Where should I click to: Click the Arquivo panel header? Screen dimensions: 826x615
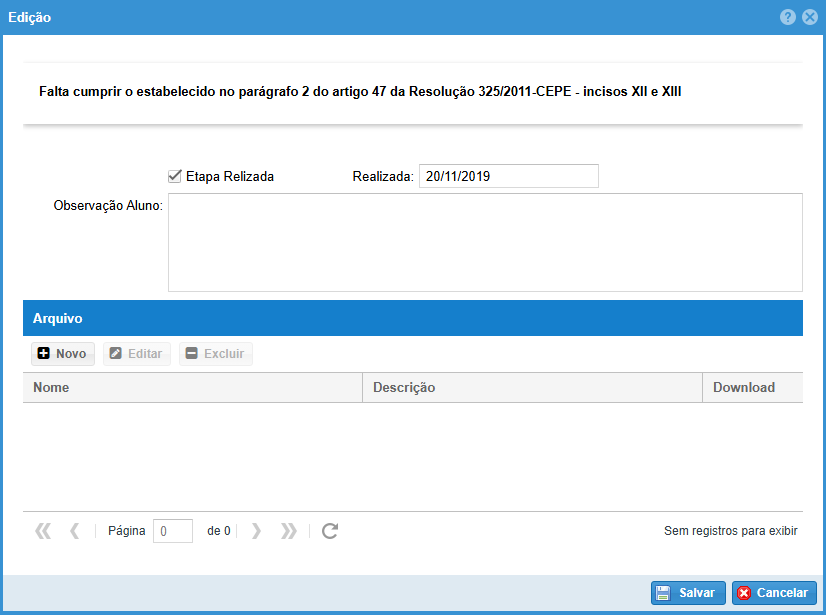coord(412,318)
